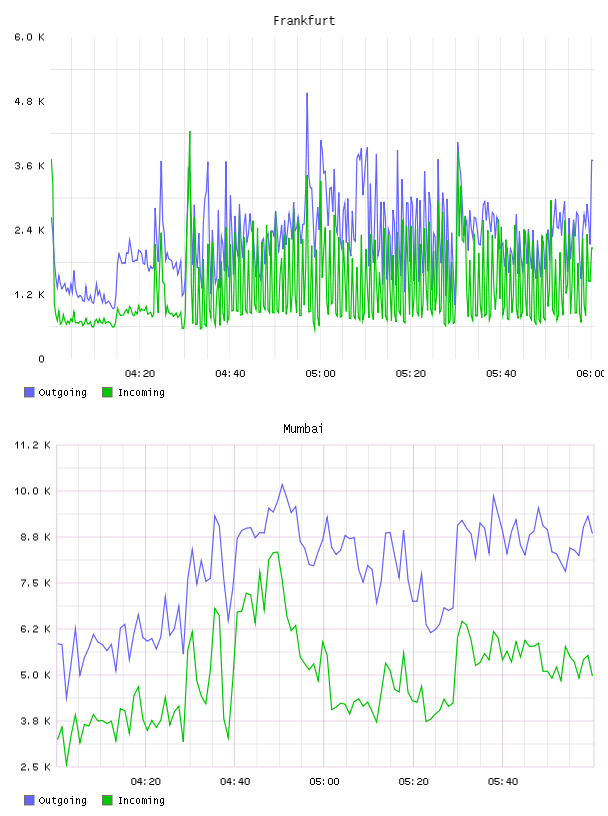Viewport: 608px width, 816px height.
Task: Click the 06:00 time label in Frankfurt
Action: click(590, 374)
